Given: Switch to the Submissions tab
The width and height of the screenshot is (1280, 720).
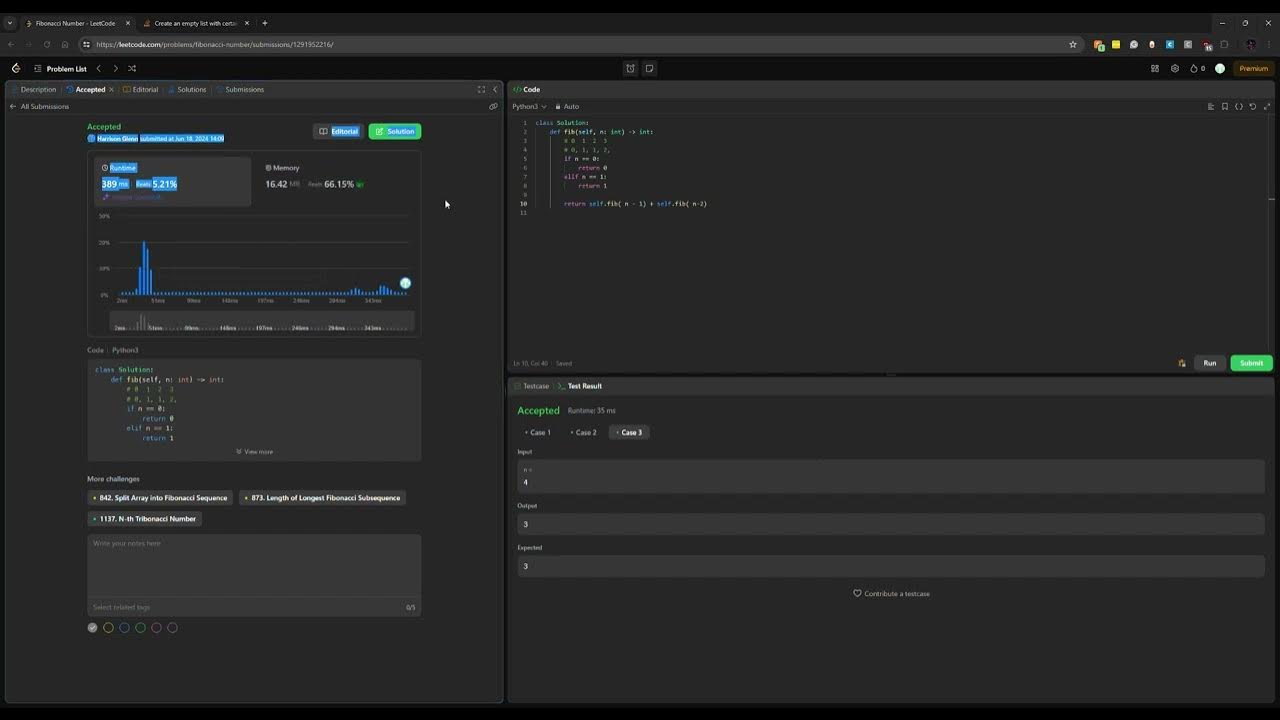Looking at the screenshot, I should coord(240,90).
